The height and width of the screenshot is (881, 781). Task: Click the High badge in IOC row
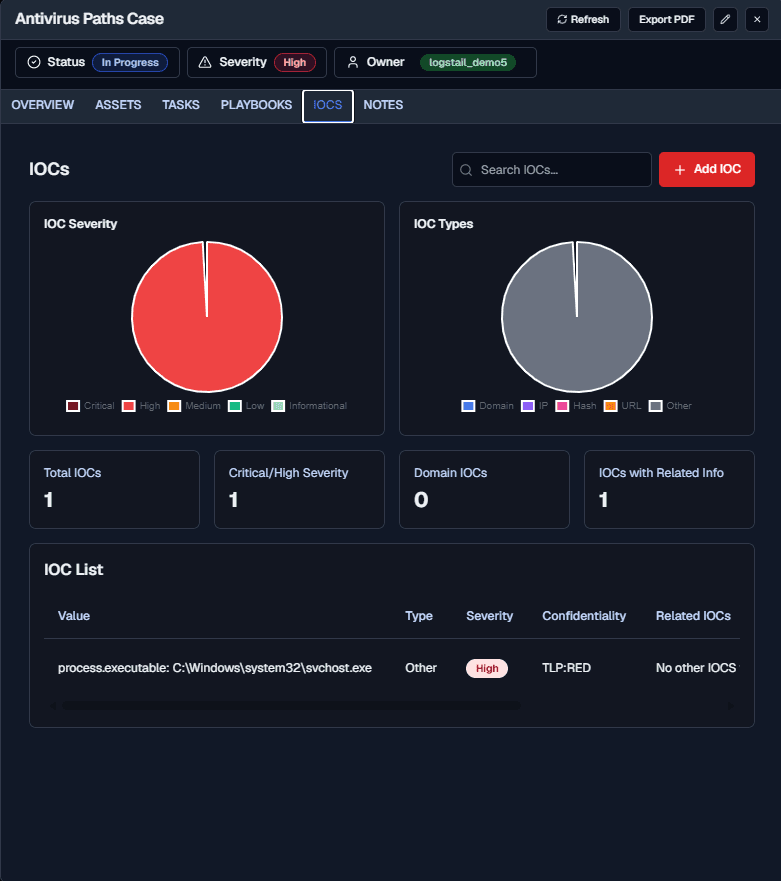(x=487, y=668)
